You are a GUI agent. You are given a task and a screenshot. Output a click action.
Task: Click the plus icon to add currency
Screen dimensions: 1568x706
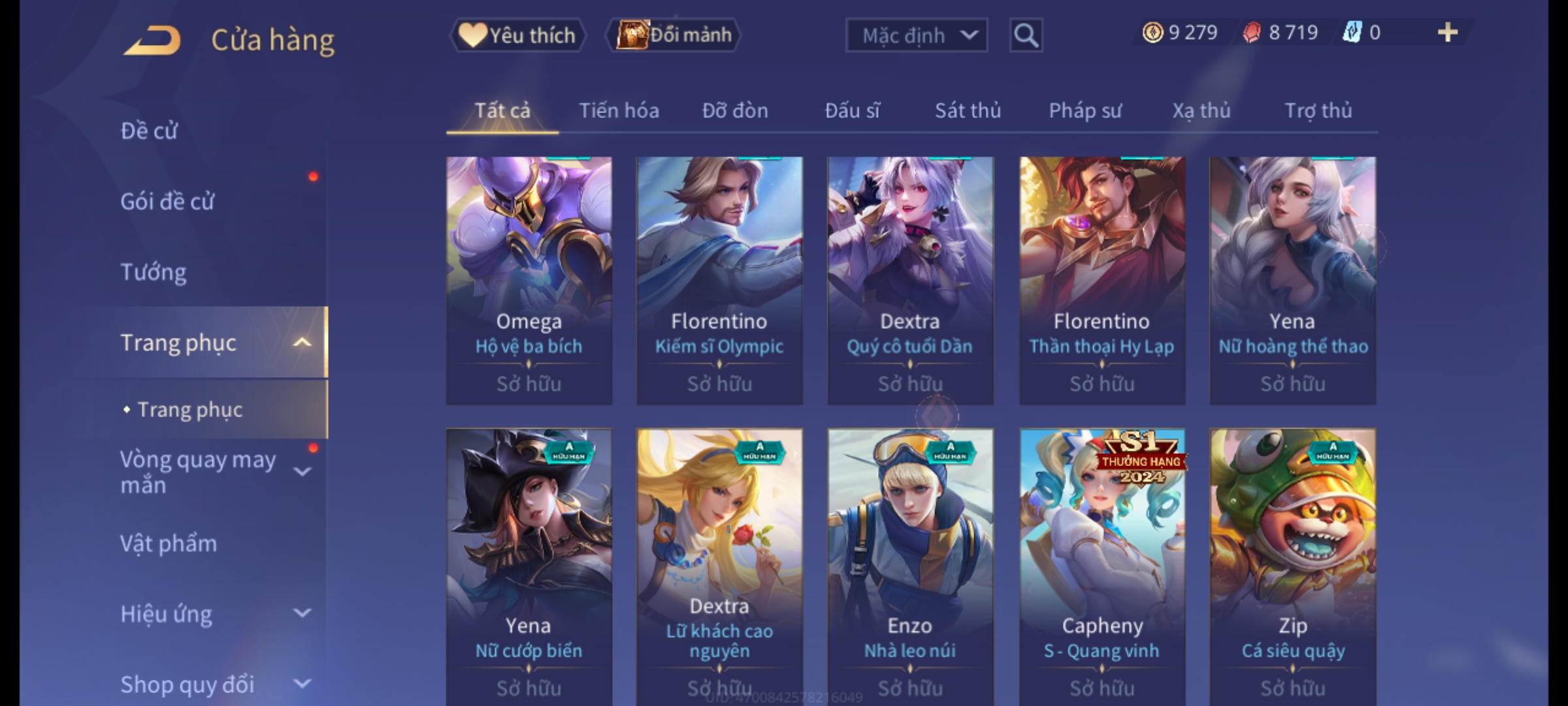pos(1448,33)
